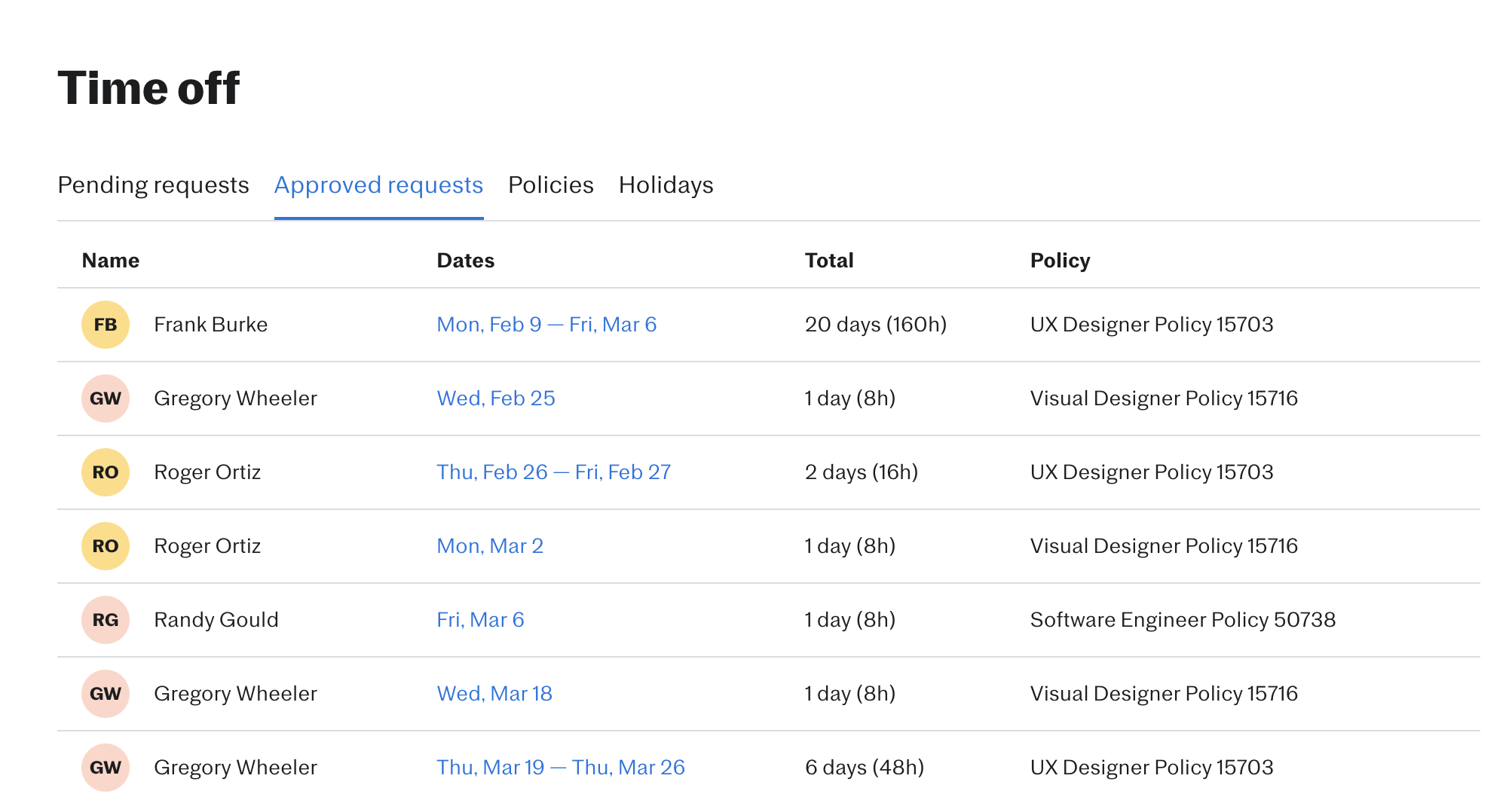
Task: Click the Dates column header
Action: coord(465,261)
